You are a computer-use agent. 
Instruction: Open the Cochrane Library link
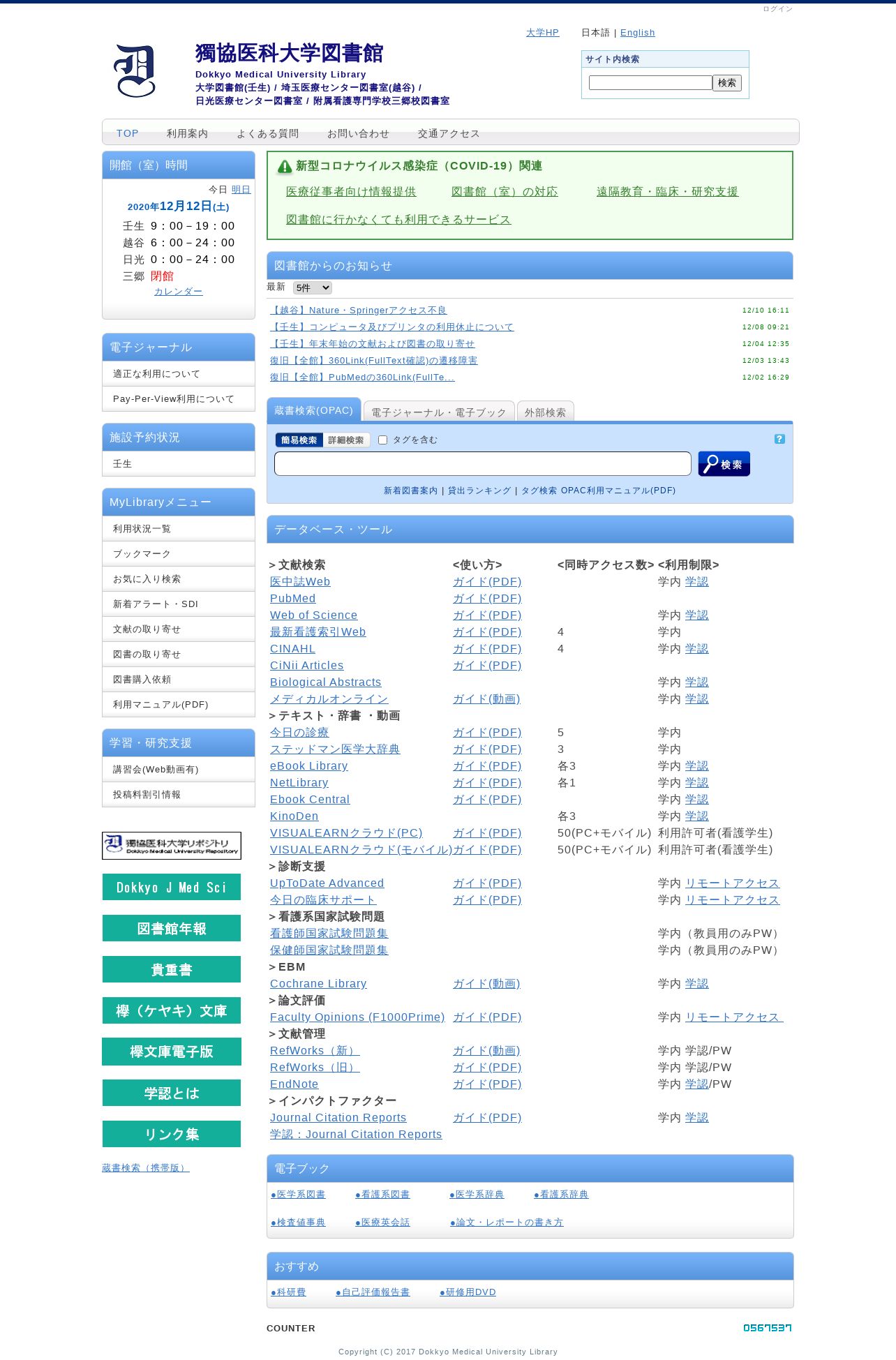pos(318,984)
